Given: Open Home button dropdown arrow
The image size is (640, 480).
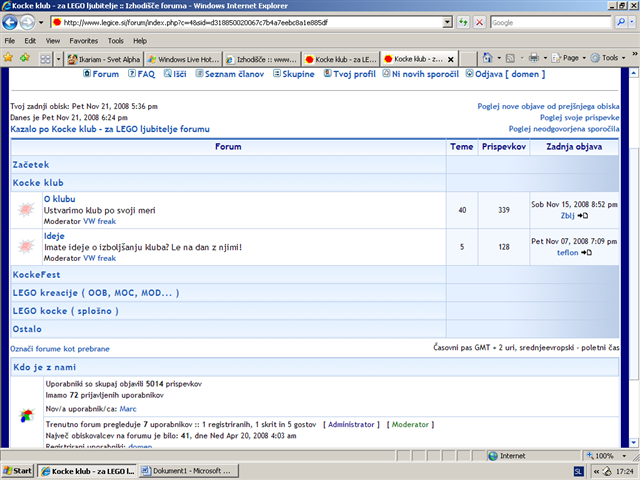Looking at the screenshot, I should [499, 58].
